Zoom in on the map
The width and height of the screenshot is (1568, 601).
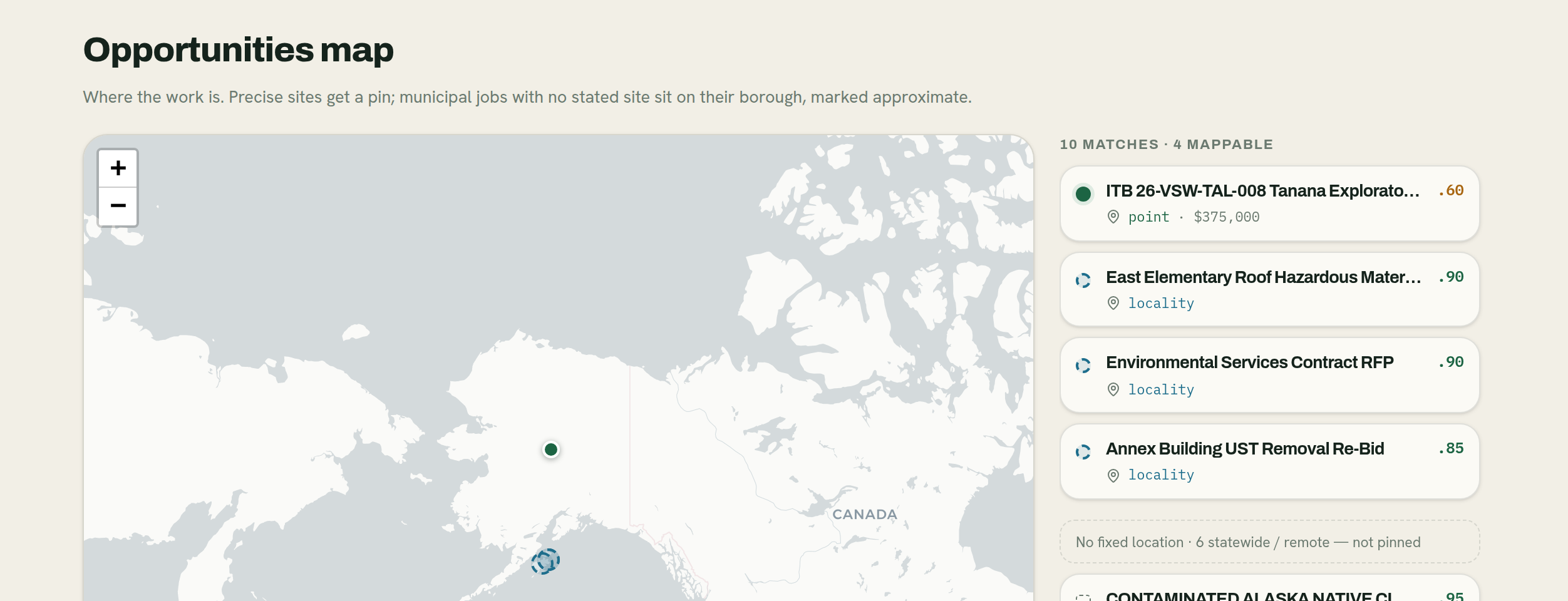pyautogui.click(x=118, y=168)
